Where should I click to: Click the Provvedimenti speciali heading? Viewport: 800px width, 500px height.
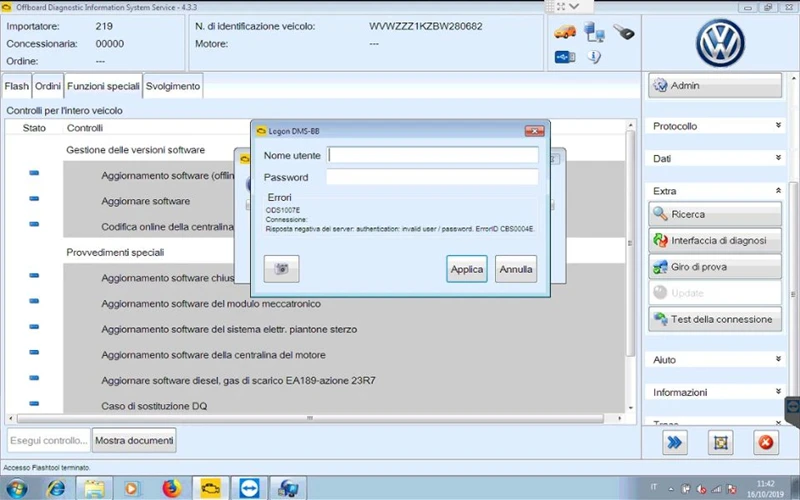tap(115, 253)
